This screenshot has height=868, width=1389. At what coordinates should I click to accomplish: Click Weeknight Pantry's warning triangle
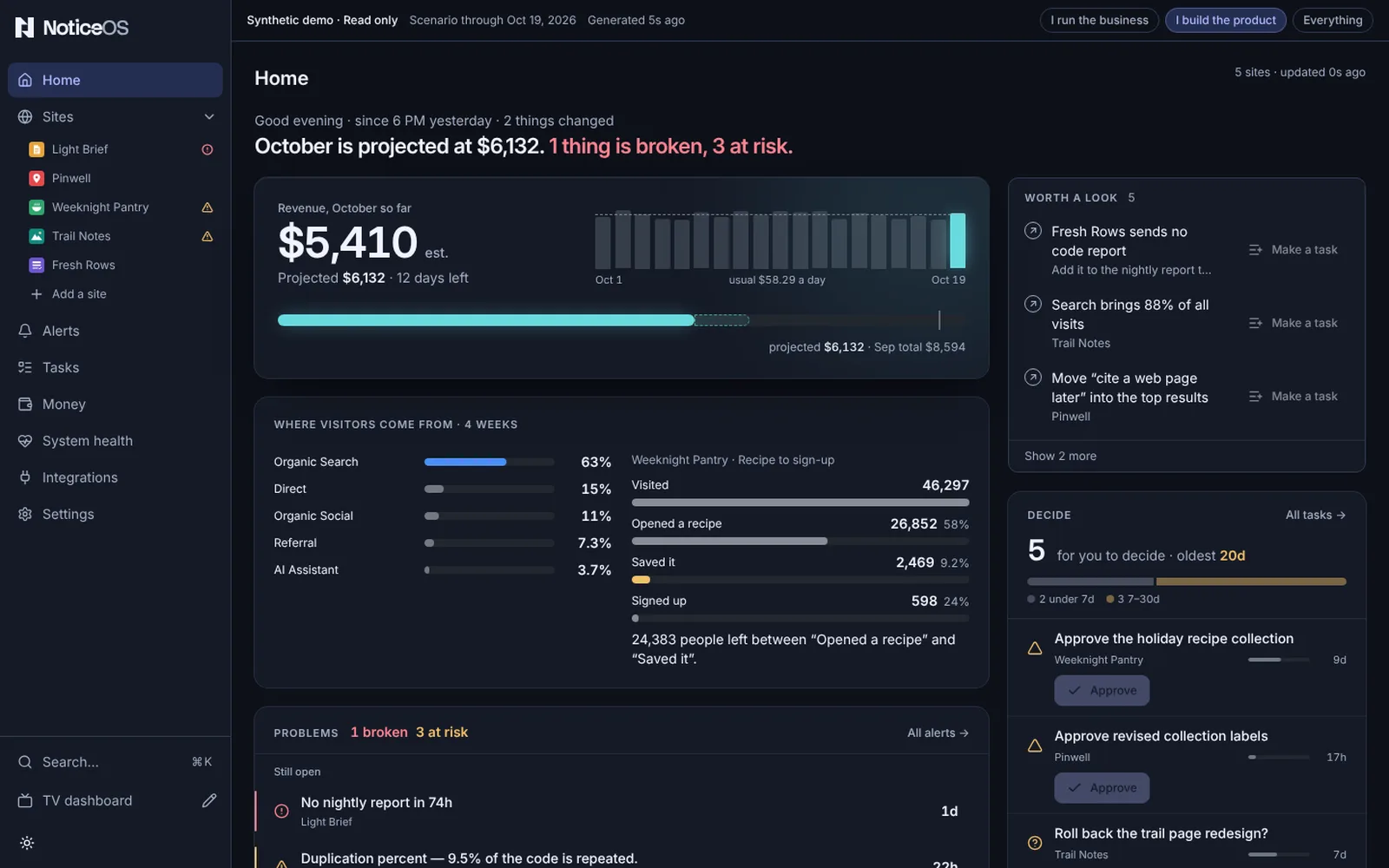click(x=207, y=207)
